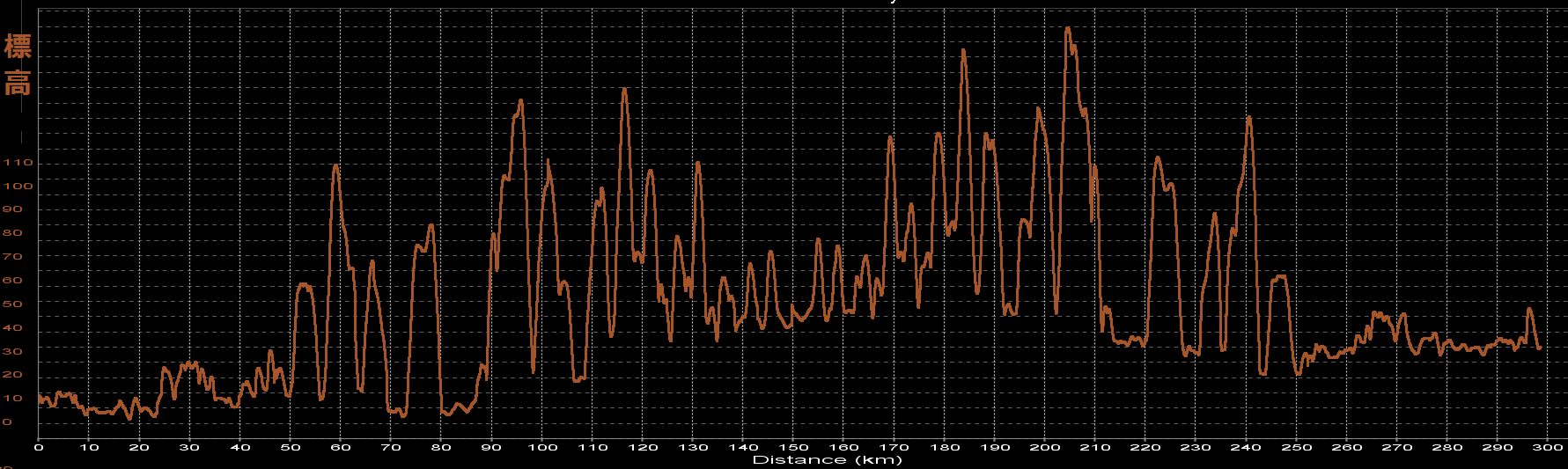The height and width of the screenshot is (469, 1568).
Task: Click the '150' label on distance axis
Action: pos(793,447)
